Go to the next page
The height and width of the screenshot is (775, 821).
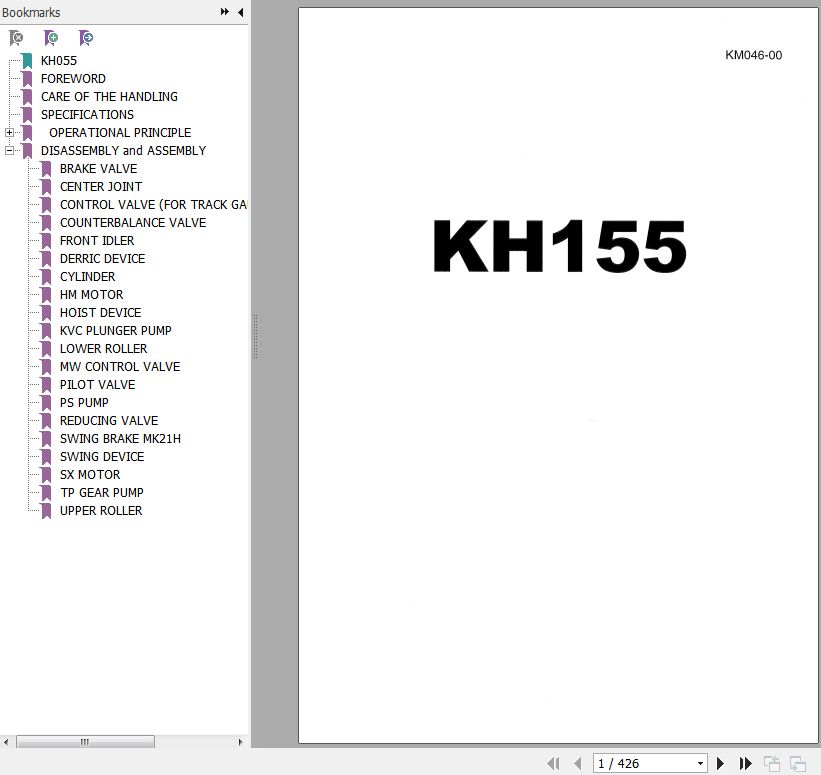click(720, 763)
